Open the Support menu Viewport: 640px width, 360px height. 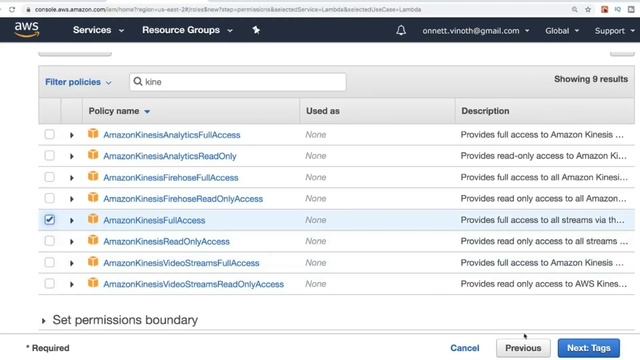[x=614, y=31]
